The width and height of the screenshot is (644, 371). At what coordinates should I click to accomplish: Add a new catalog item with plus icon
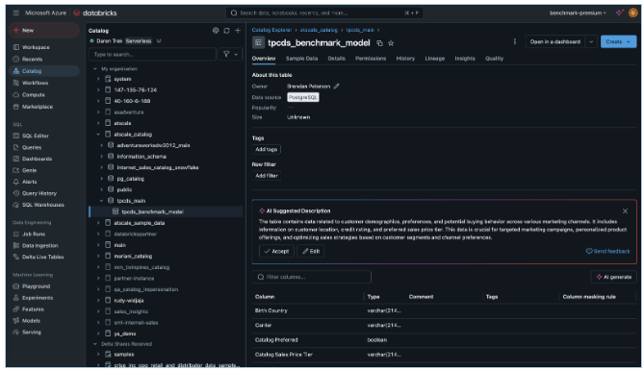point(238,30)
